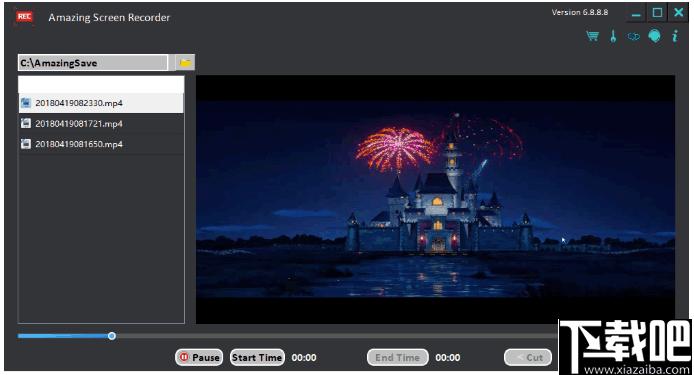Open the shopping cart purchase icon

(592, 36)
